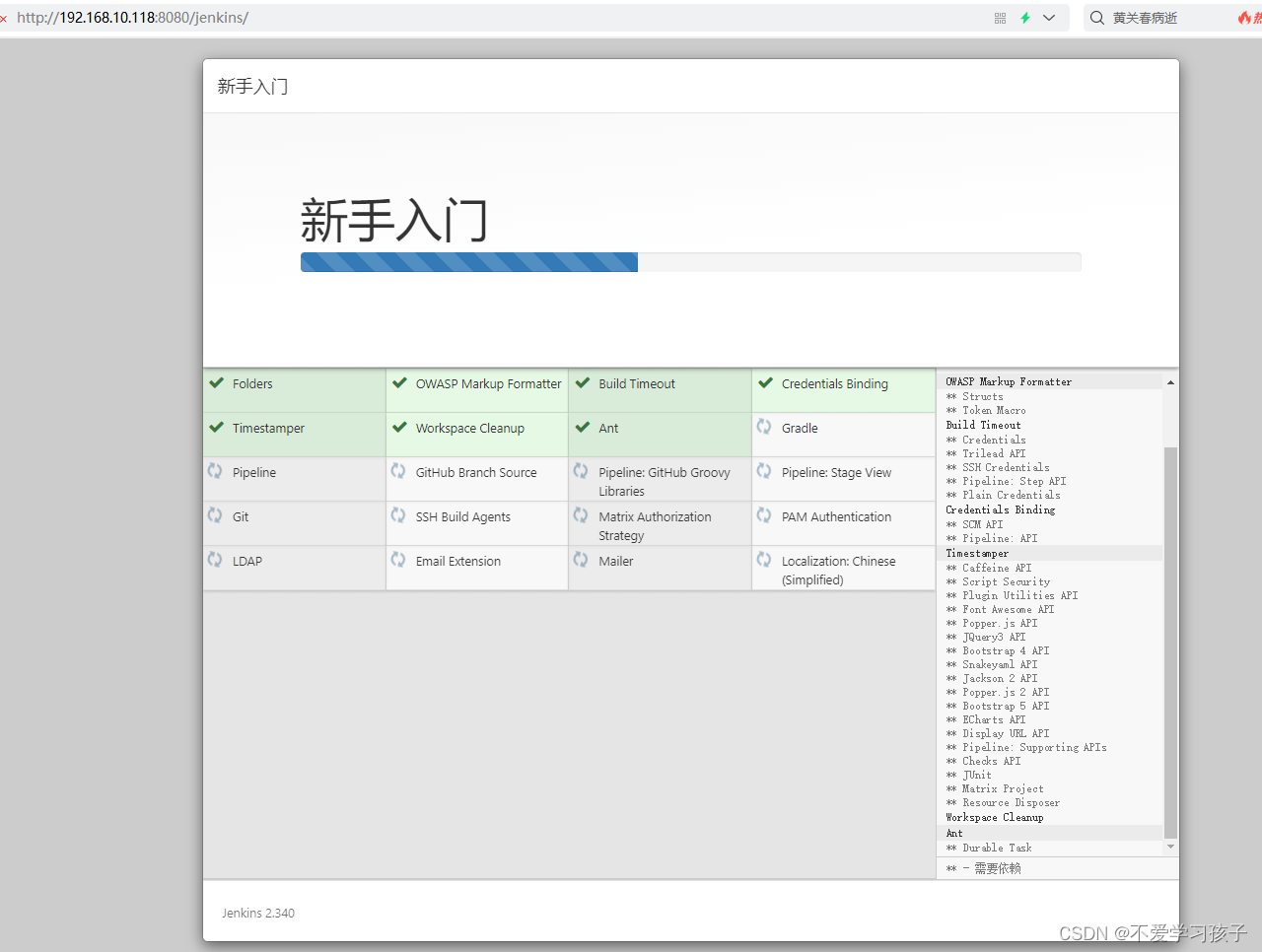Click the Build Timeout plugin cell label
This screenshot has width=1262, height=952.
click(x=637, y=384)
